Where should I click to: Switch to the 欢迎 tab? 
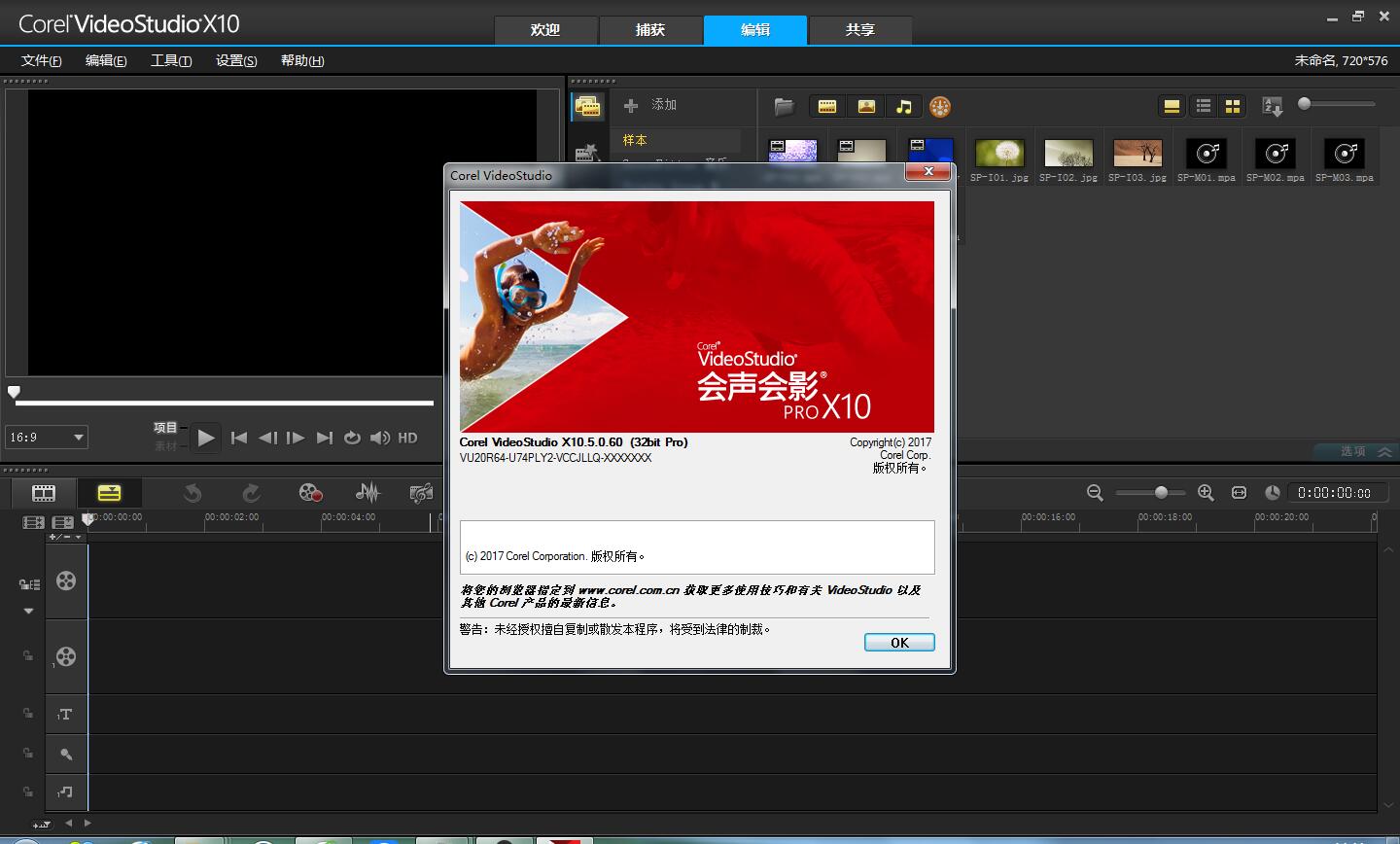click(545, 30)
